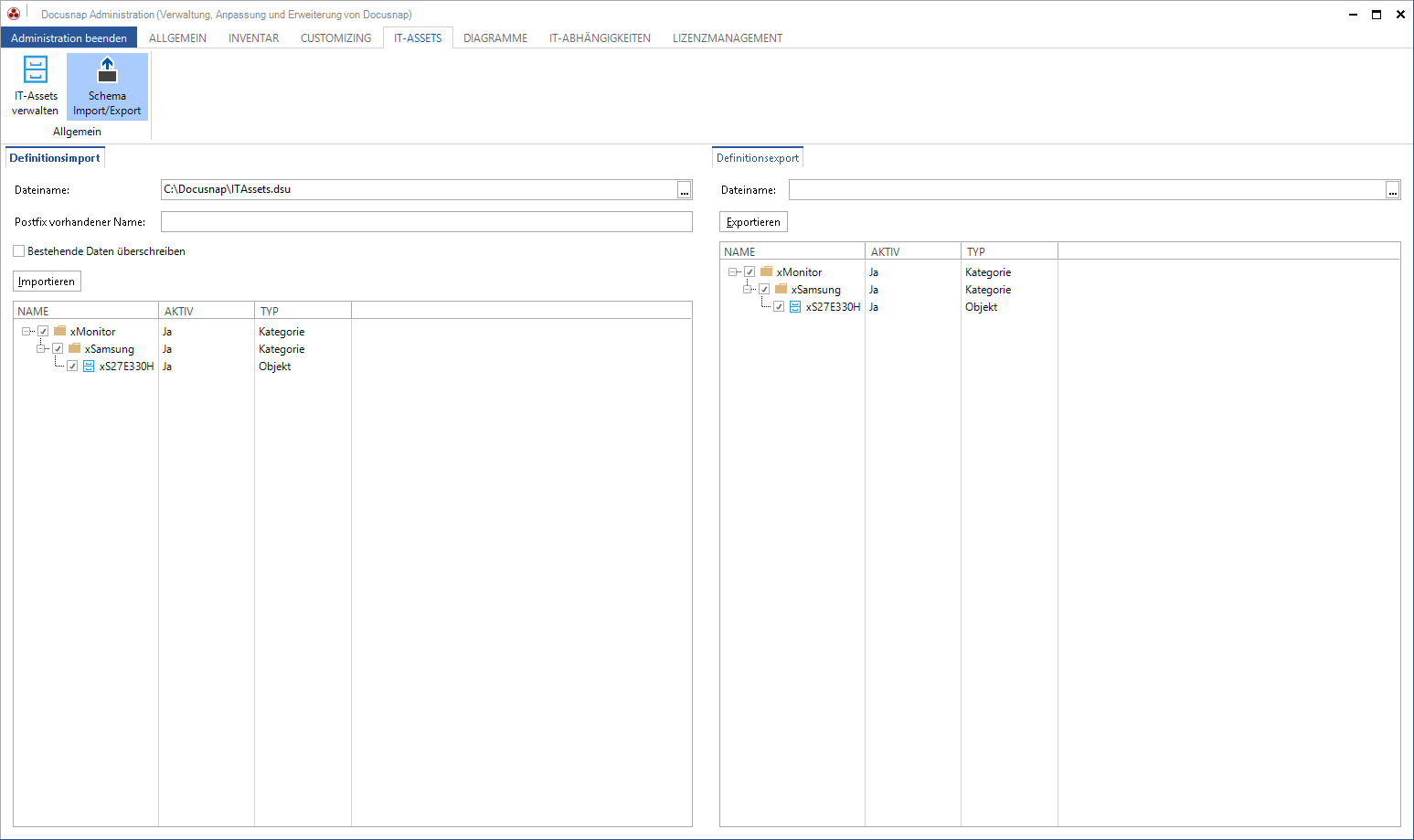Select xMonitor row in export tree
Screen dimensions: 1414x840
click(x=800, y=272)
